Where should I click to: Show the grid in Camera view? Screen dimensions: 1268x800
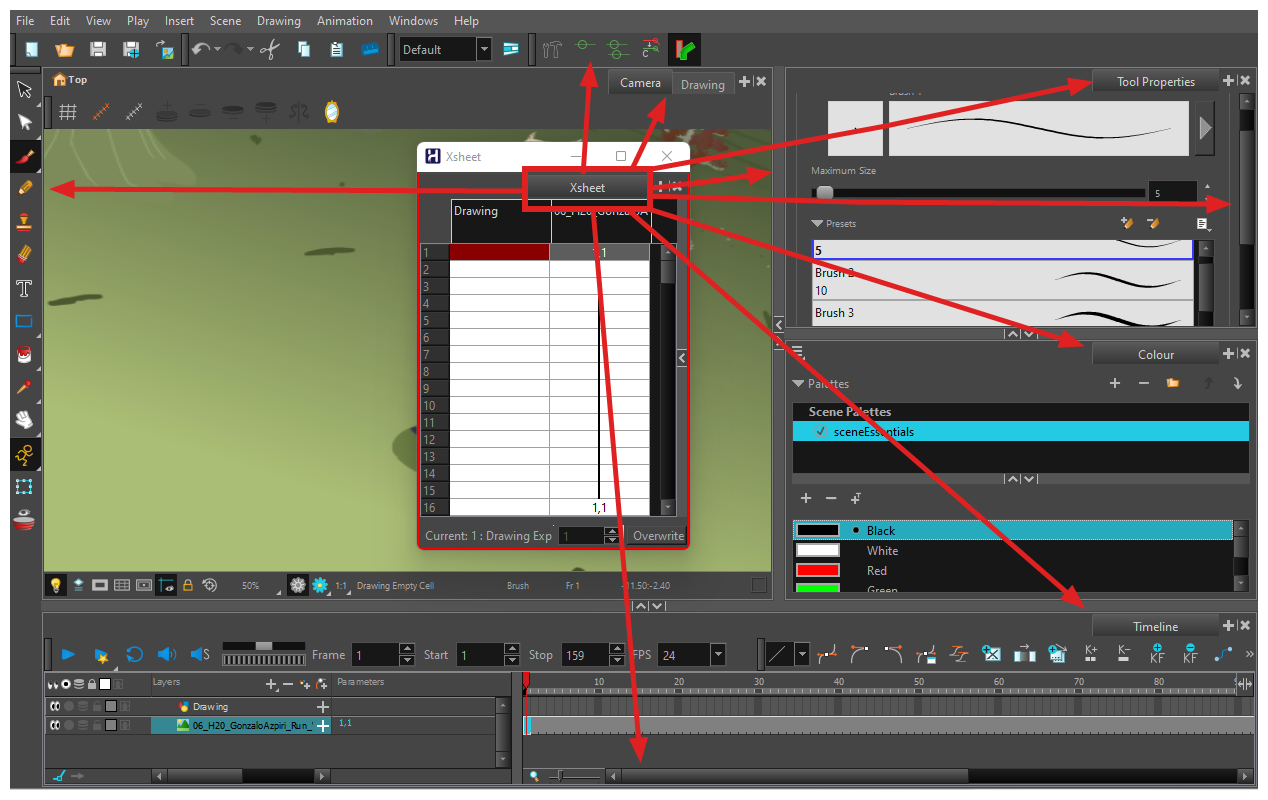[x=68, y=112]
